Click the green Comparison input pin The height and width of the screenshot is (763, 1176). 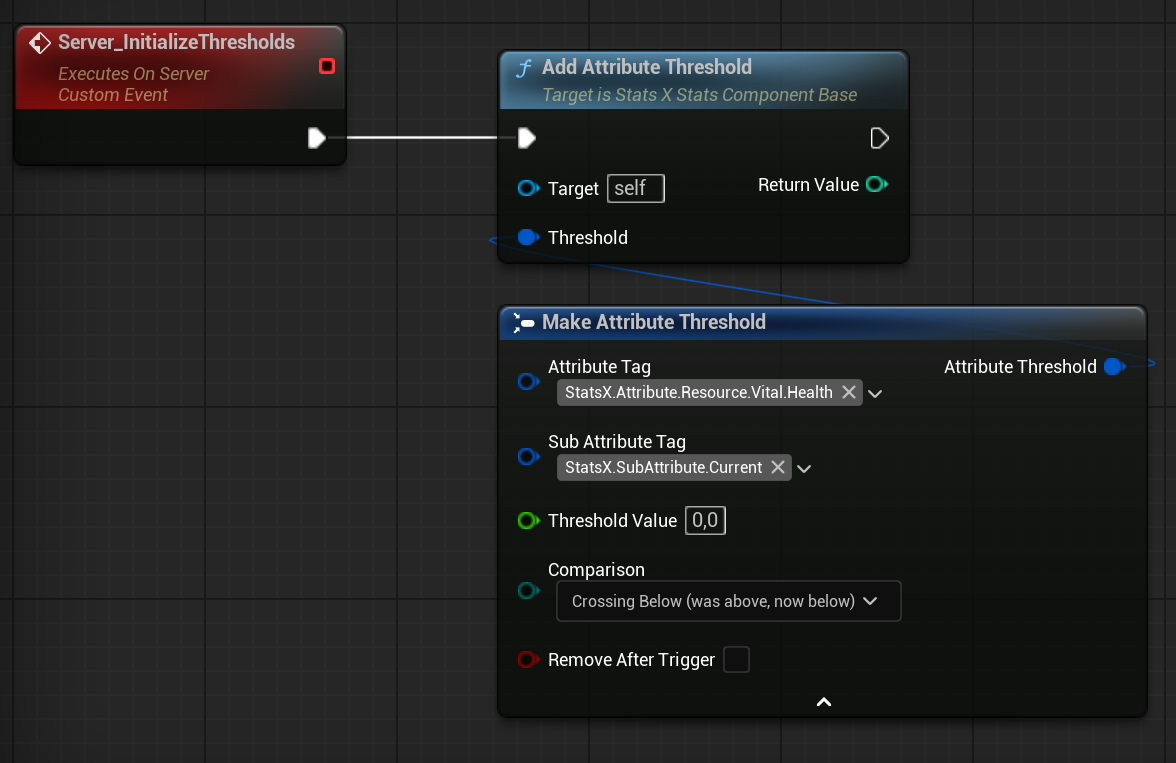528,590
